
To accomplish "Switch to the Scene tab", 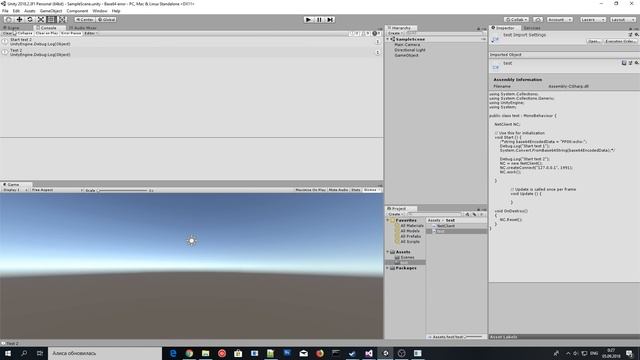I will pos(13,28).
